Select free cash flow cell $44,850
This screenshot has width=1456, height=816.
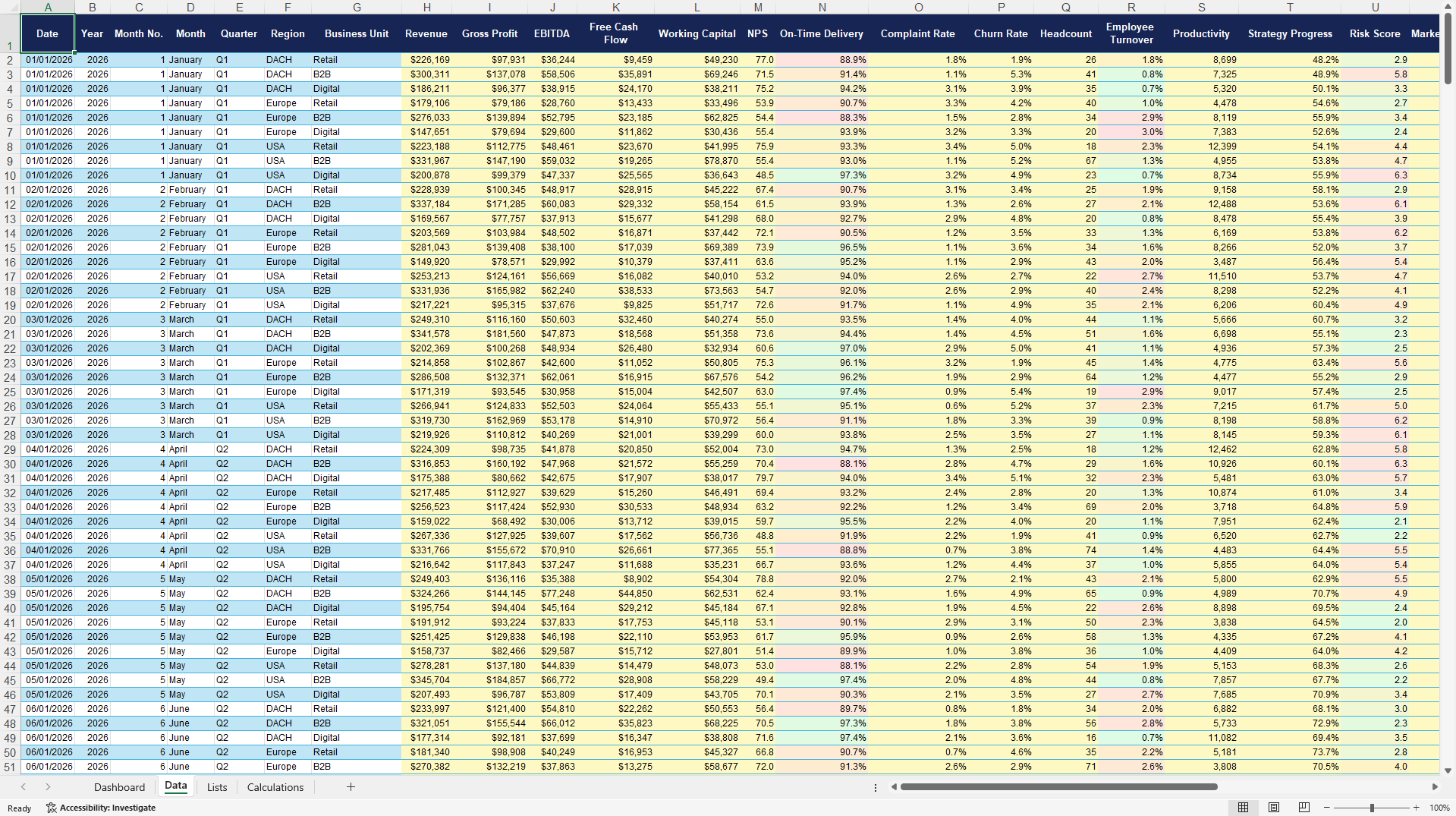tap(615, 594)
